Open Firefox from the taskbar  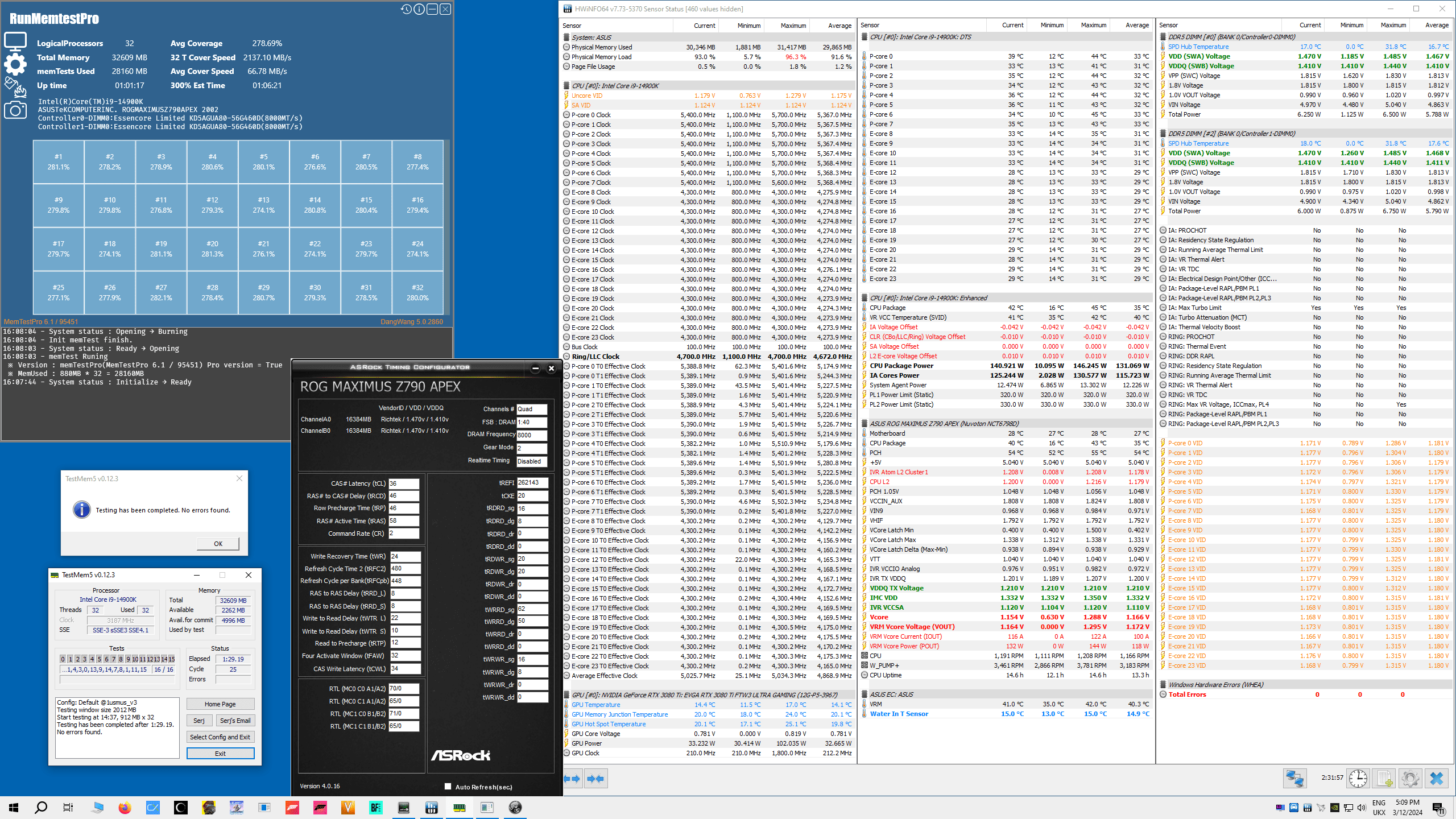click(x=125, y=808)
